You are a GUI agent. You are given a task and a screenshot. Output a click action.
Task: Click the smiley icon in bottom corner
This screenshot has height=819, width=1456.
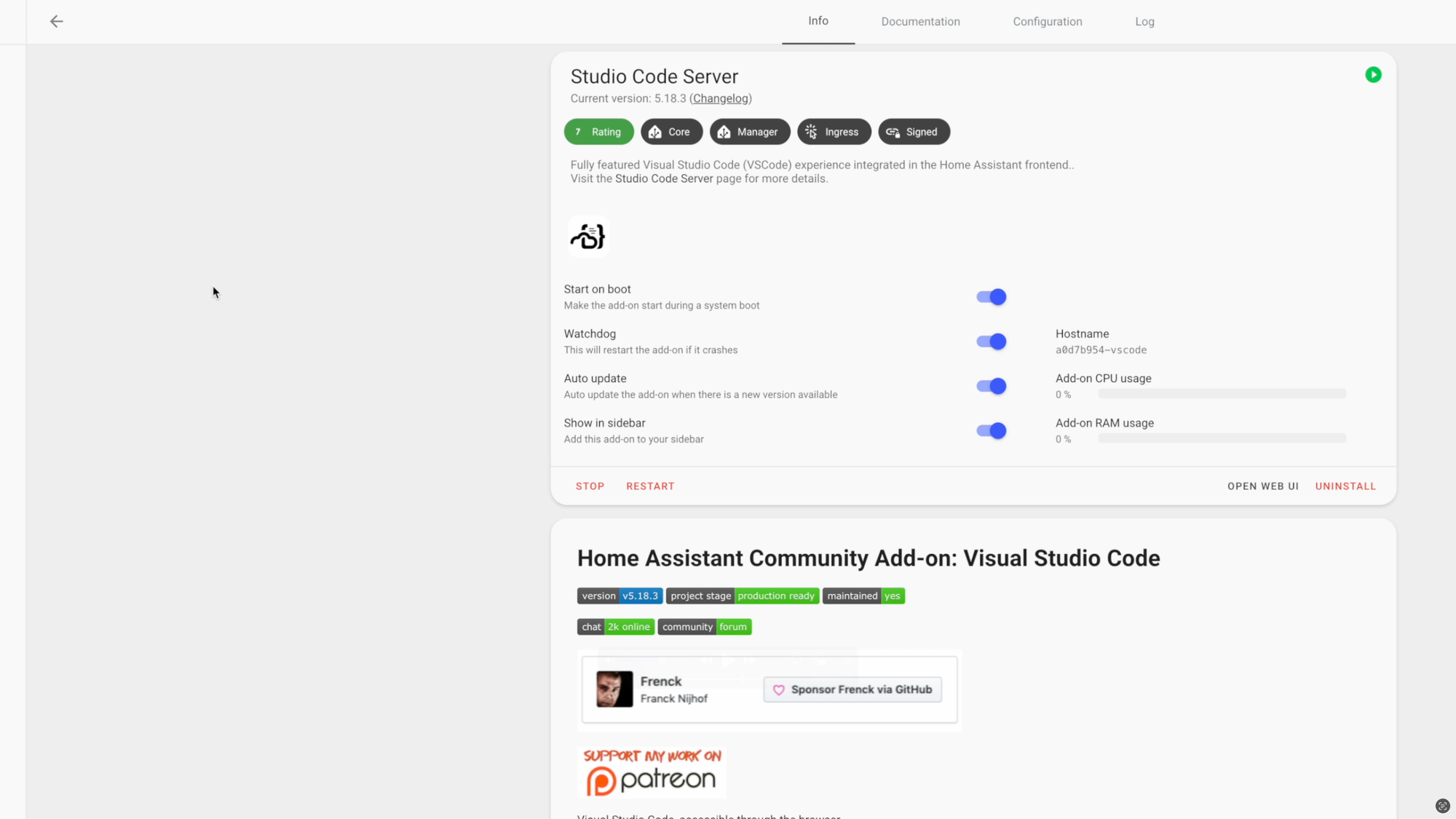[x=1442, y=805]
